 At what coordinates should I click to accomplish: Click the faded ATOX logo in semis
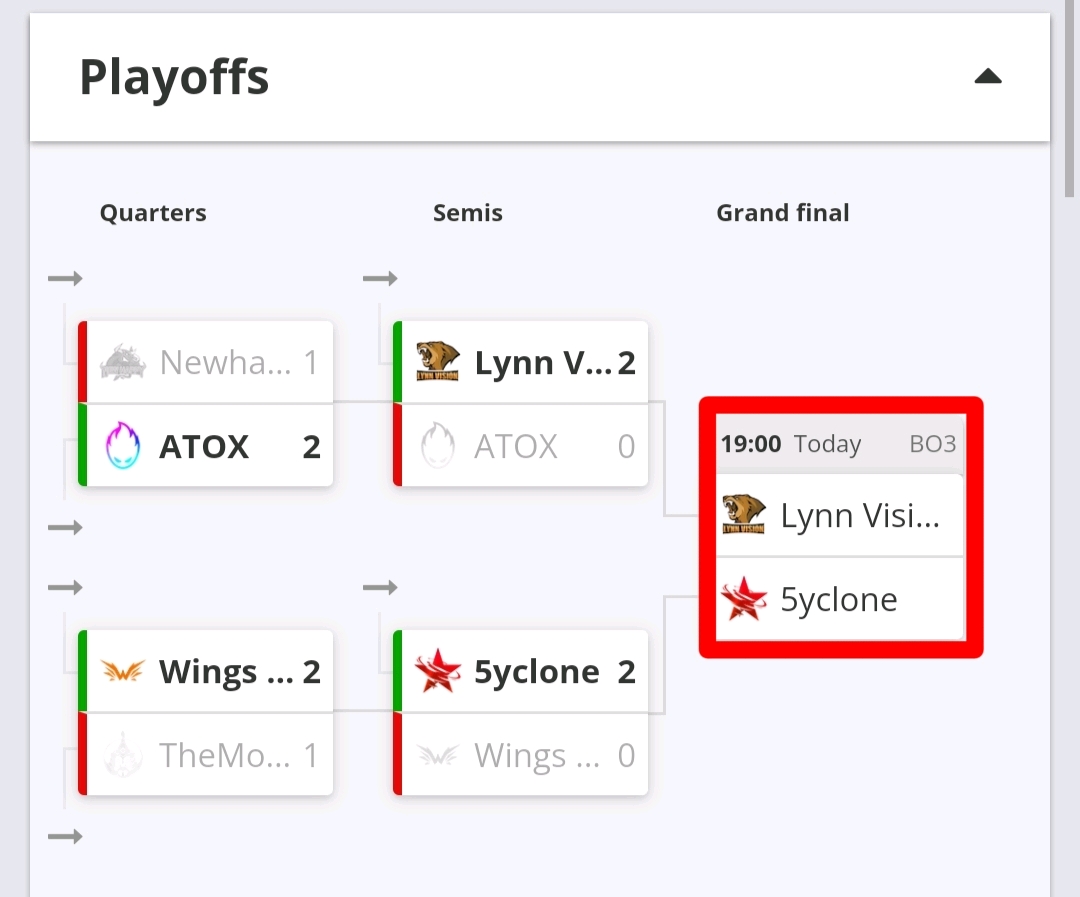(x=437, y=446)
